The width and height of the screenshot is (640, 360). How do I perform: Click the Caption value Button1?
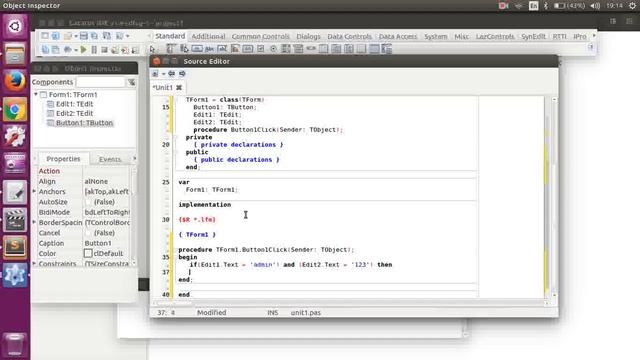click(98, 243)
